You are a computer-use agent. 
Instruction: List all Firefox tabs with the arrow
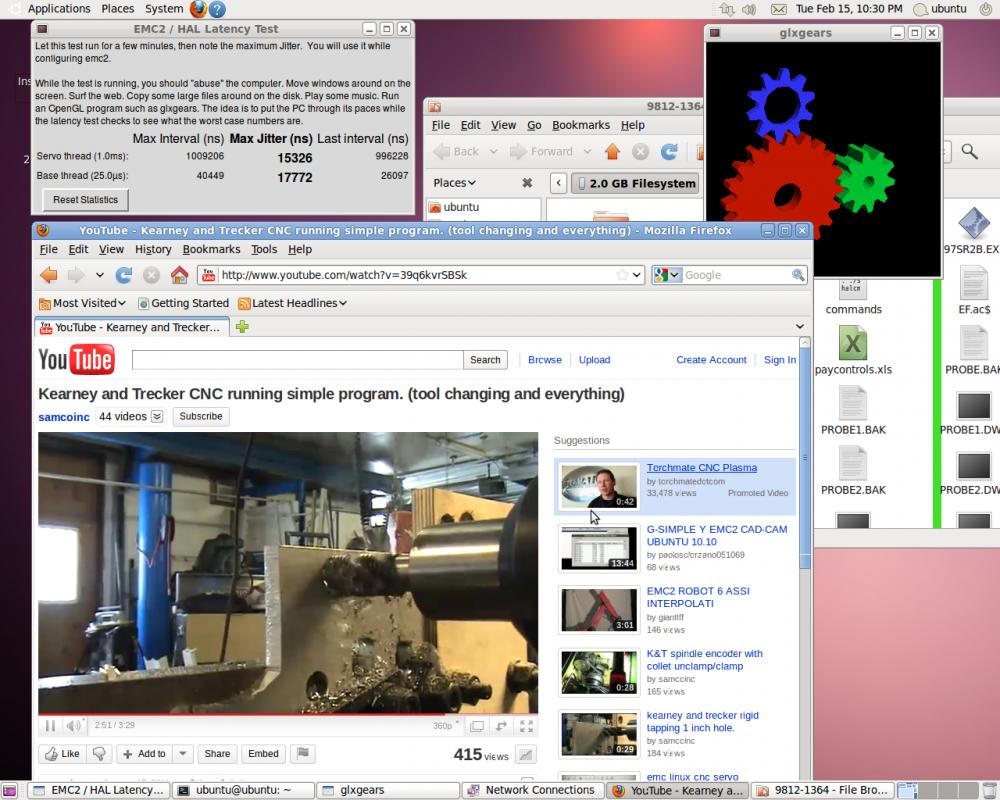(800, 327)
